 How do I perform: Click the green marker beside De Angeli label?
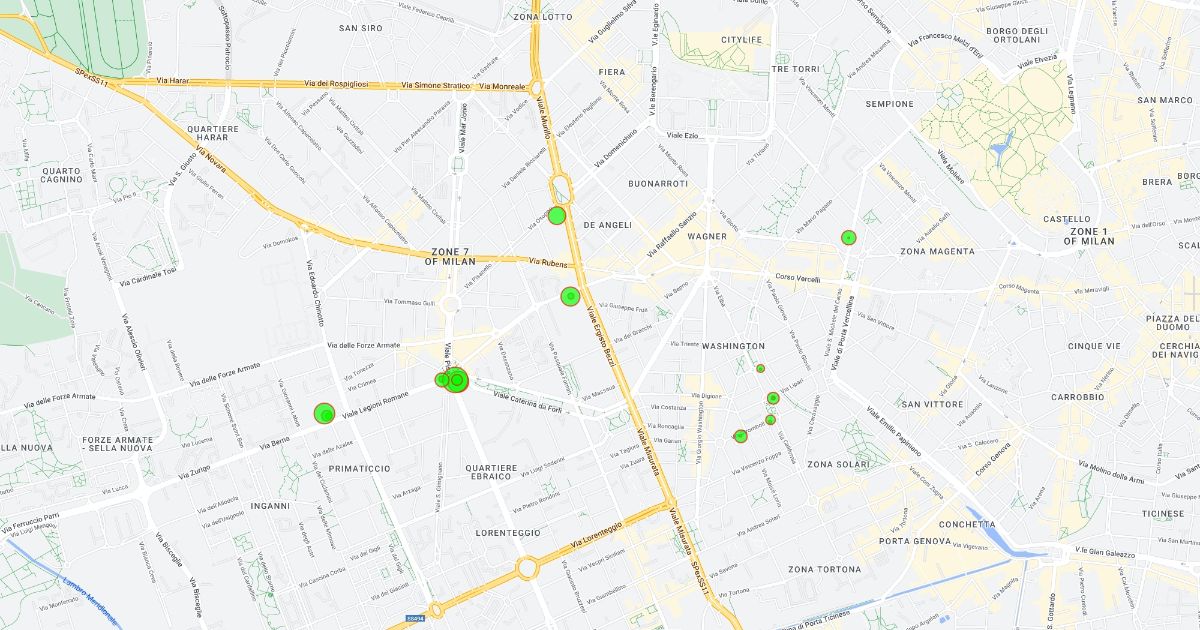pyautogui.click(x=557, y=215)
